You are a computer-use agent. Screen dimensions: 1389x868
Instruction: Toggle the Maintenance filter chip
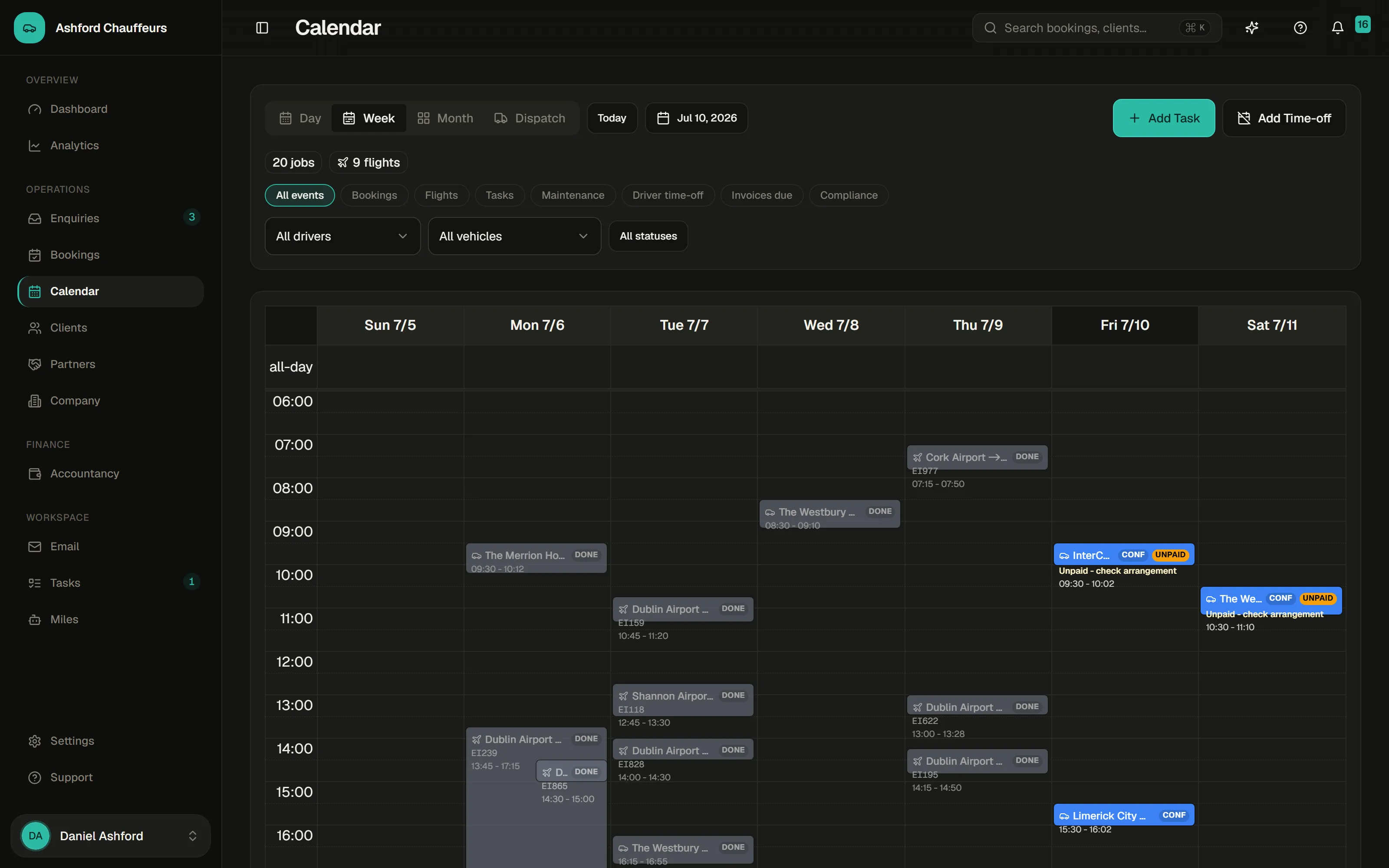pyautogui.click(x=573, y=195)
